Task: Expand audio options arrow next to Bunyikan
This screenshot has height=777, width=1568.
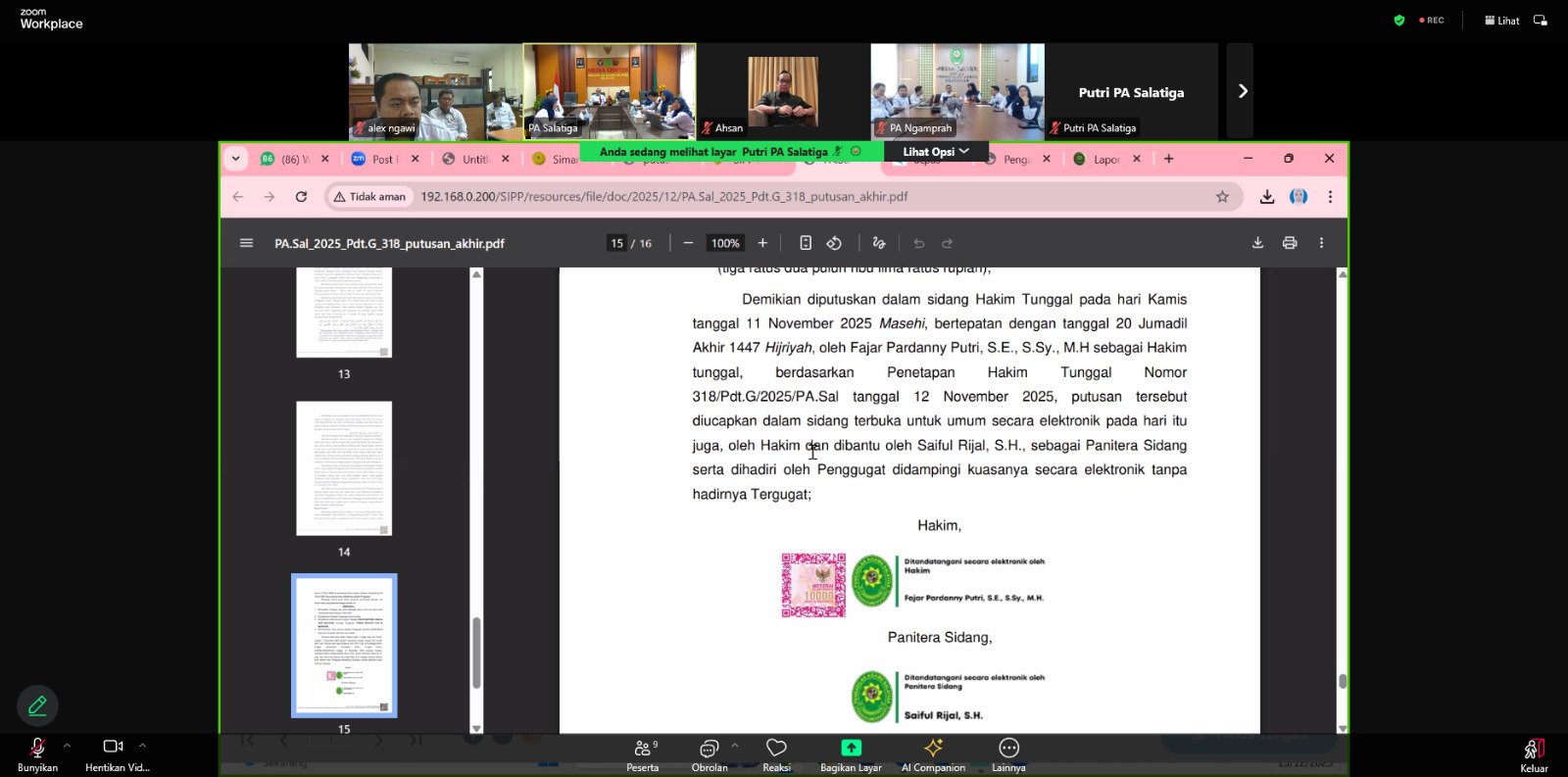Action: point(67,746)
